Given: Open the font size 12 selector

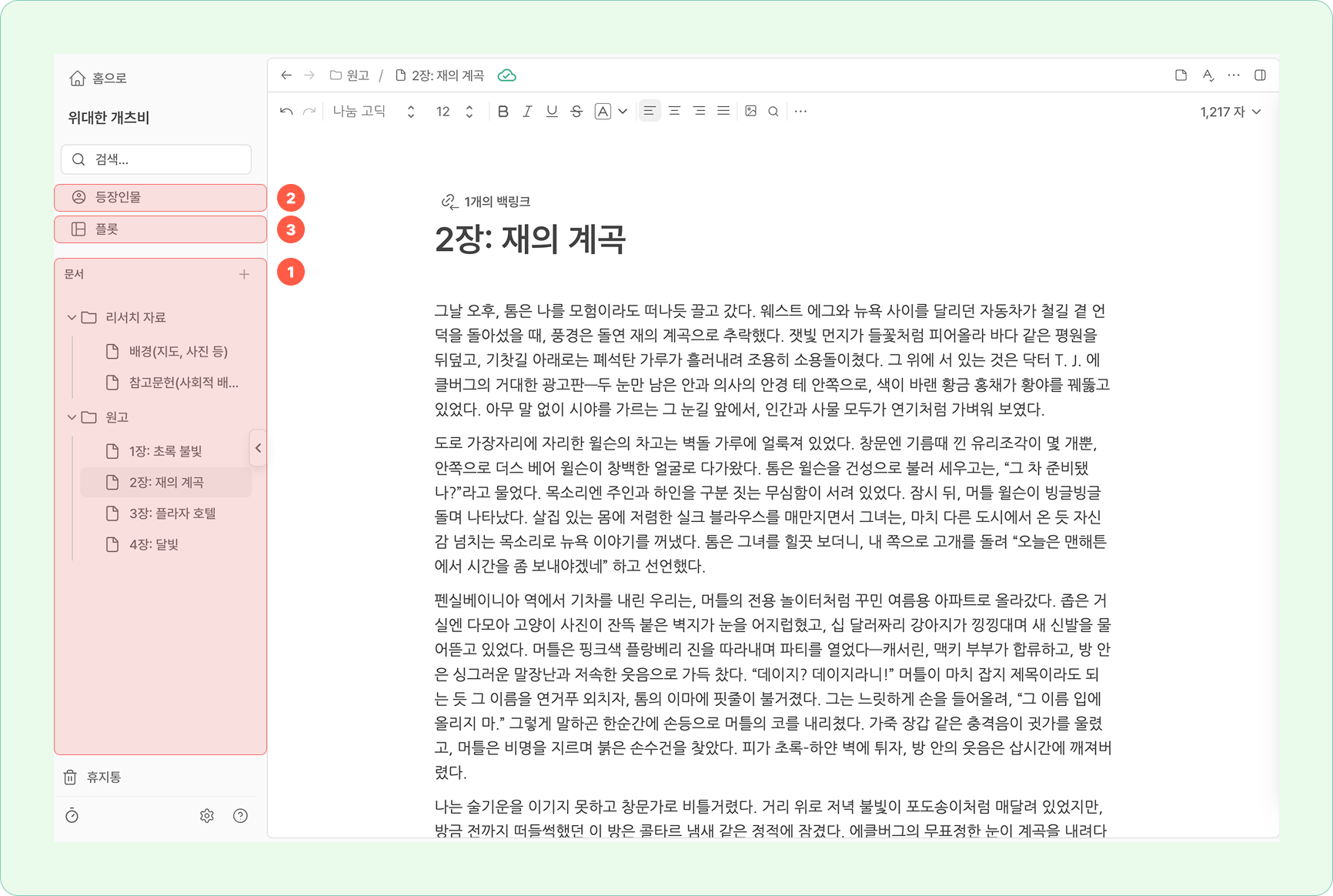Looking at the screenshot, I should click(454, 112).
